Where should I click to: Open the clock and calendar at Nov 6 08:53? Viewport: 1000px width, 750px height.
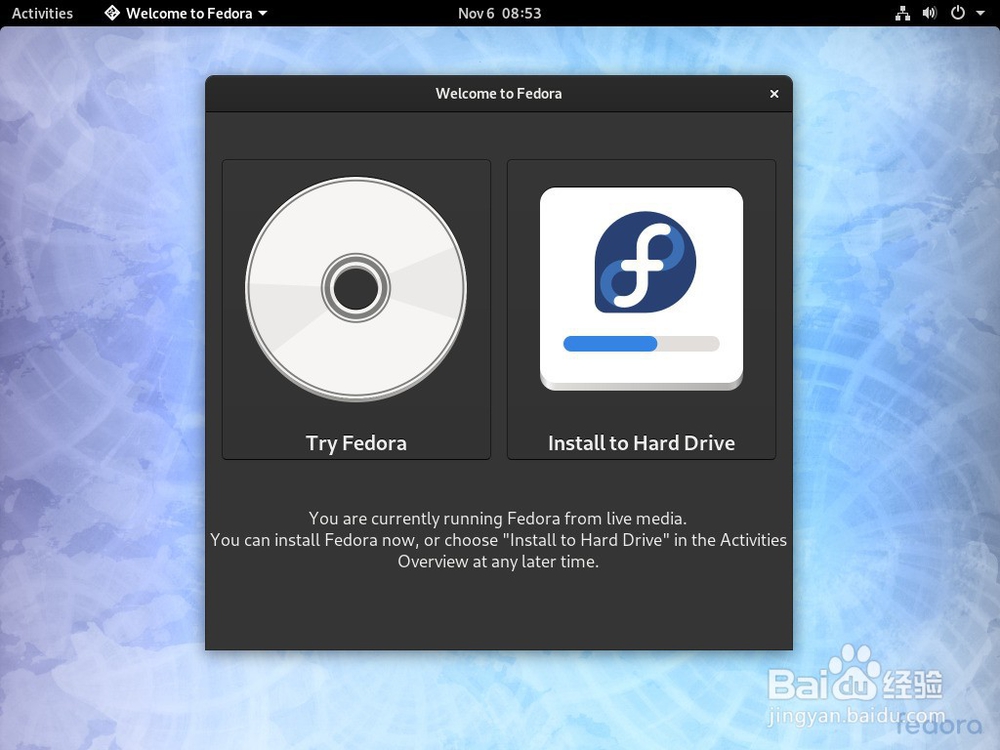(x=499, y=13)
